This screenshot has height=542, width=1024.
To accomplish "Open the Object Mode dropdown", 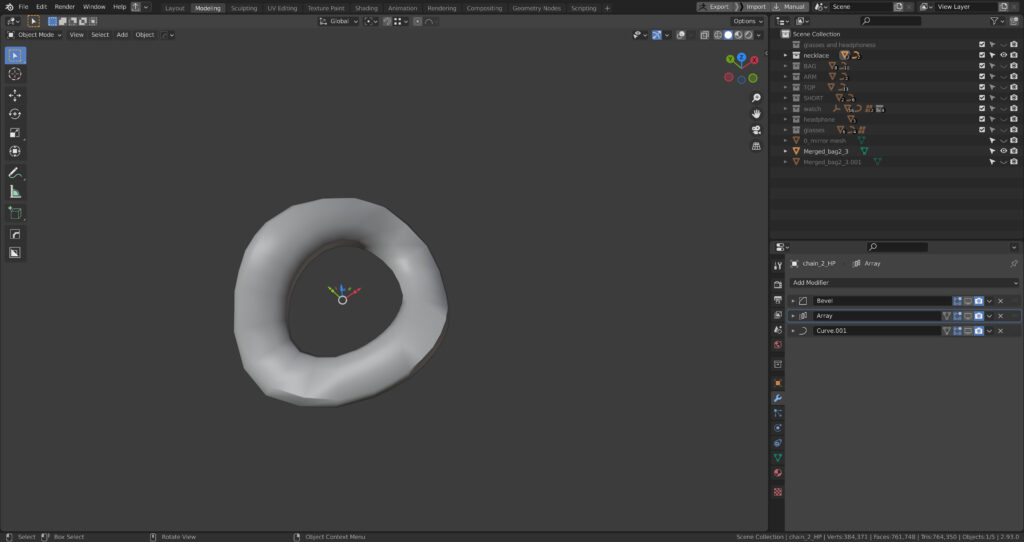I will [x=34, y=35].
